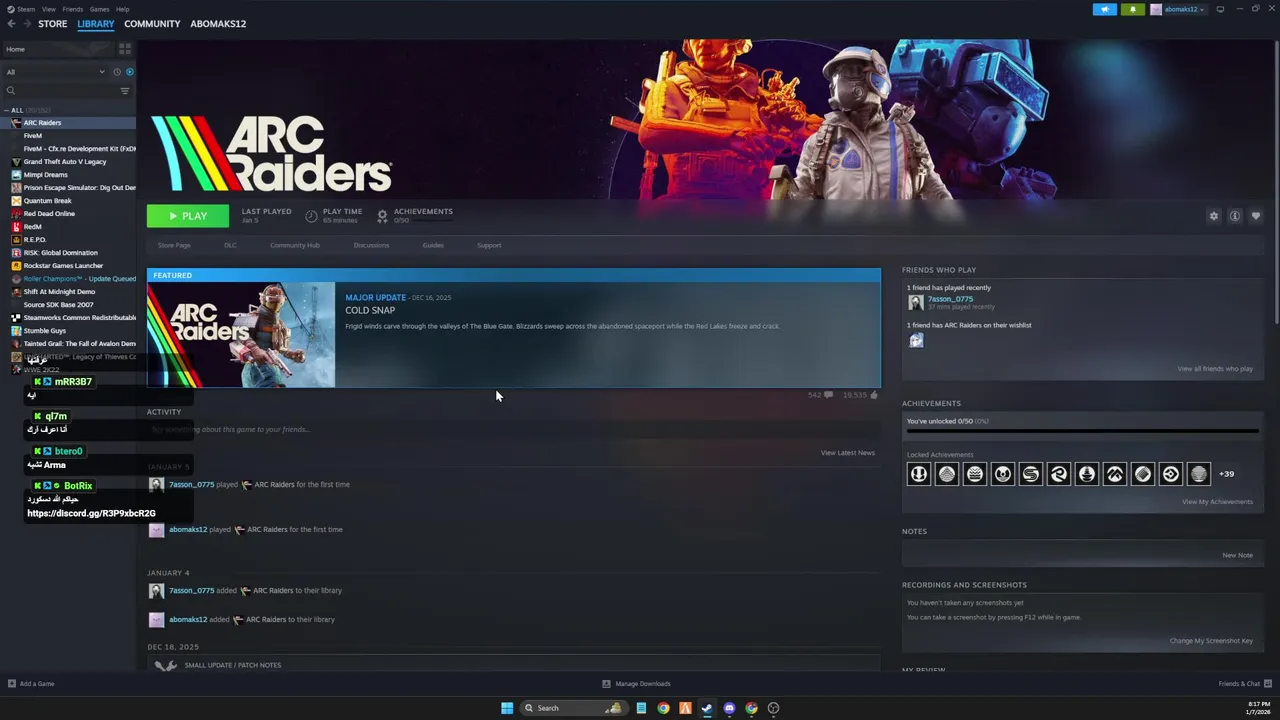Open the Guides link
This screenshot has width=1280, height=720.
click(433, 245)
